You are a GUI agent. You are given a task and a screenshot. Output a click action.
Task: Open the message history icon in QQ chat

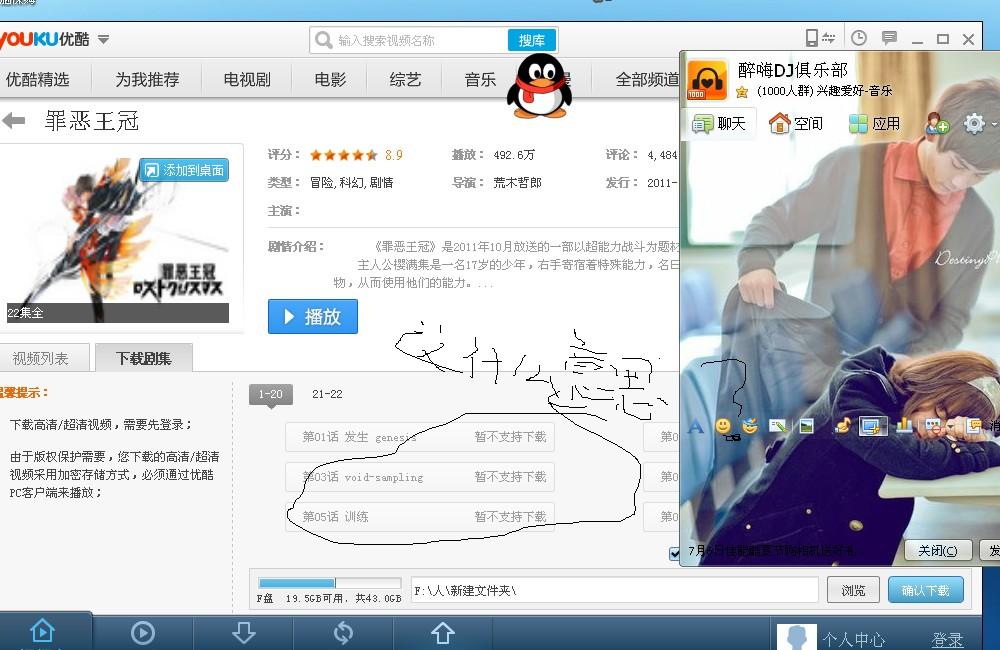973,425
